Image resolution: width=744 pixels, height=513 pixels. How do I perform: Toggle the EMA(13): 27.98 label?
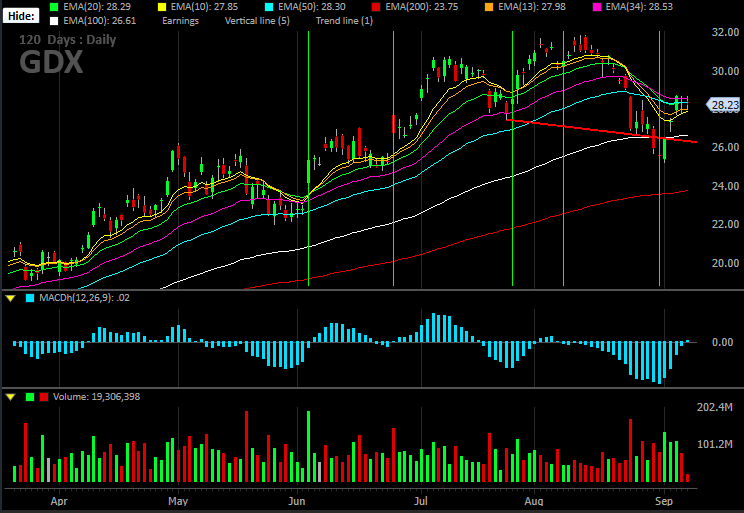532,7
